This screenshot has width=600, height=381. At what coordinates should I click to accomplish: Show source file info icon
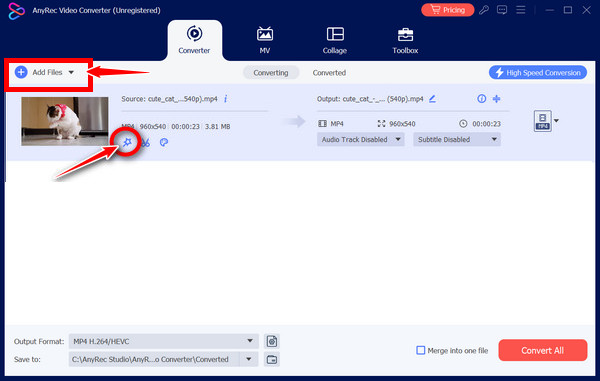pos(226,99)
